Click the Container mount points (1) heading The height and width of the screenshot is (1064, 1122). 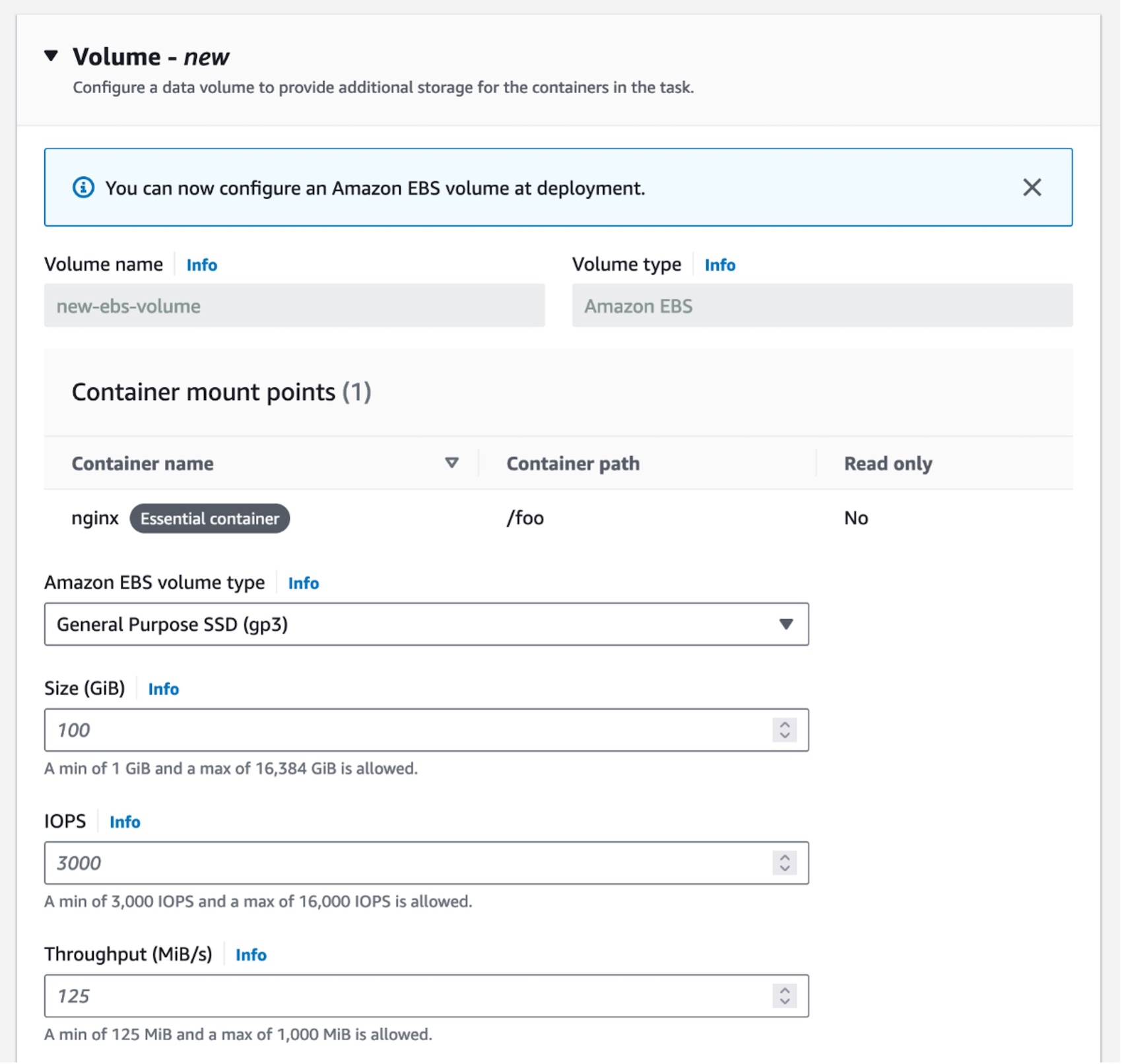click(x=221, y=392)
